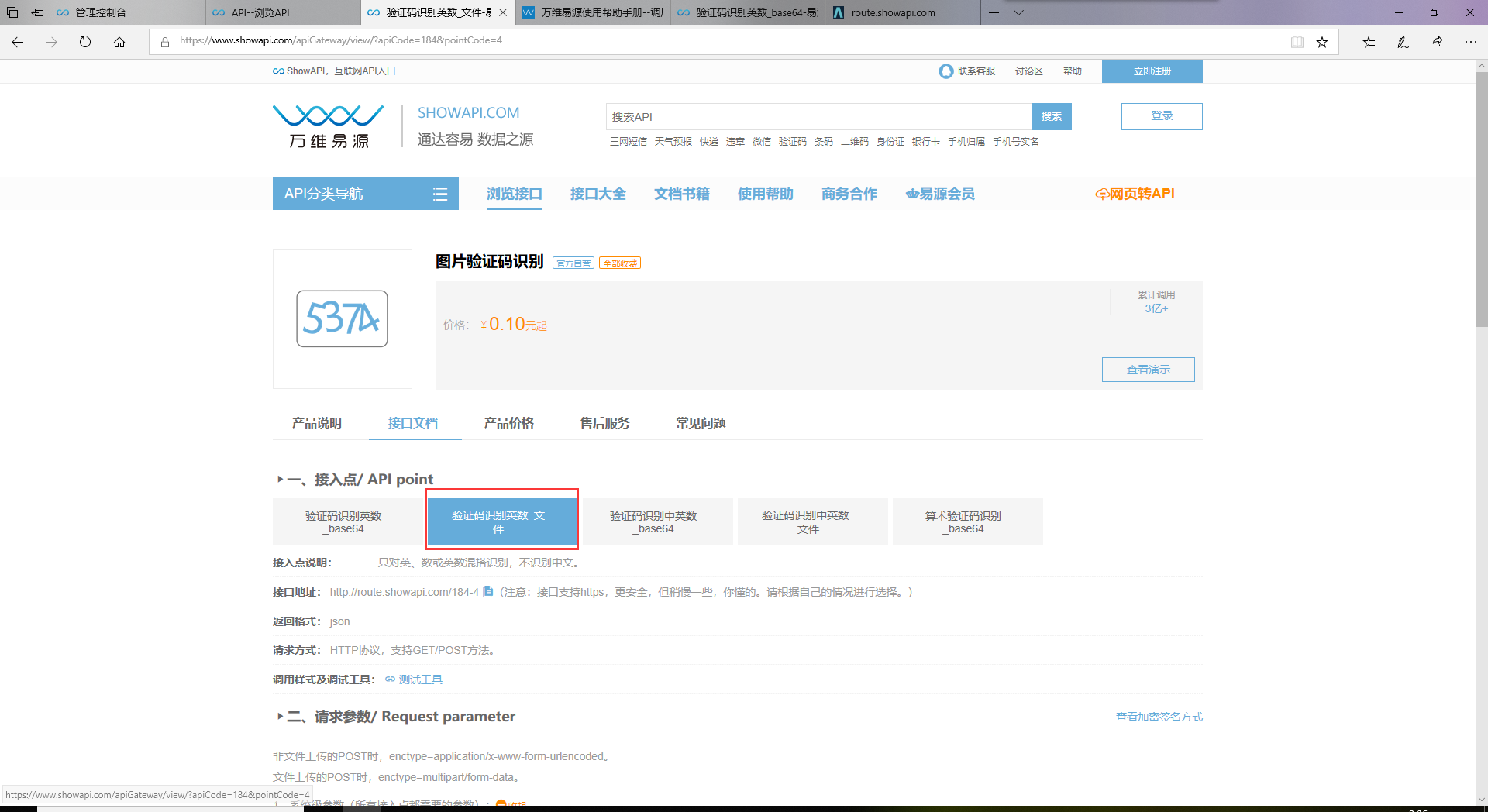The image size is (1488, 812).
Task: Click the 联系客服 support icon
Action: (x=945, y=71)
